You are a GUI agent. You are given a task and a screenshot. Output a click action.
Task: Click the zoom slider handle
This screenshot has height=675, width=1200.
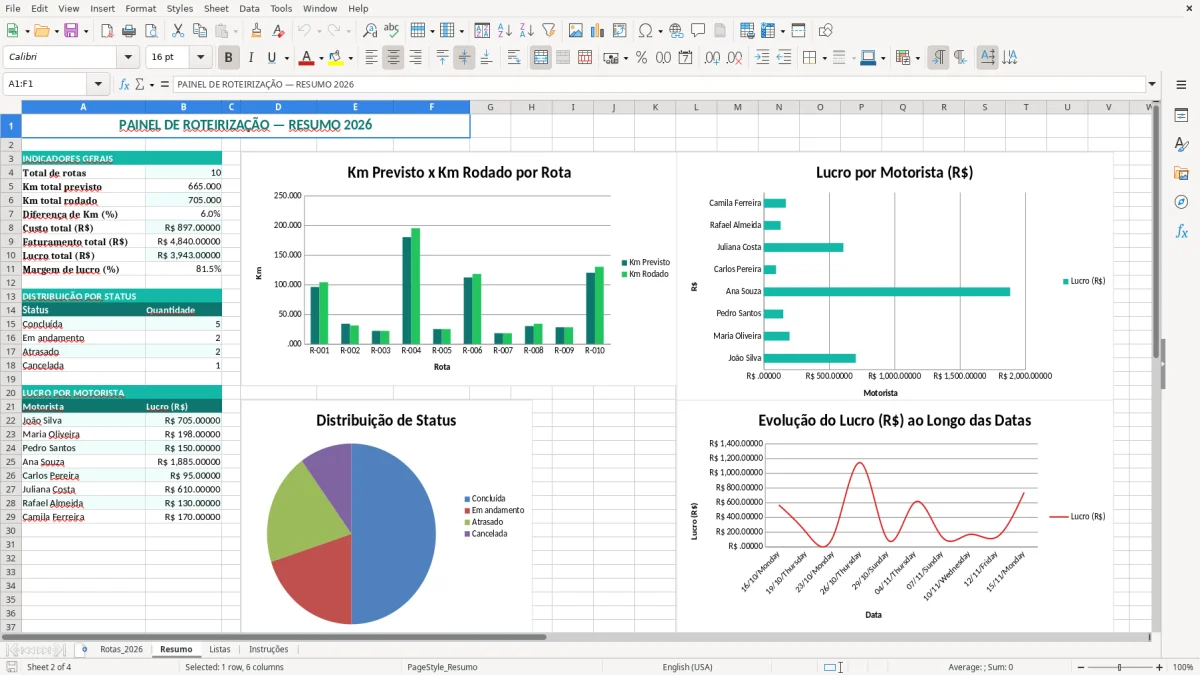pyautogui.click(x=1120, y=667)
